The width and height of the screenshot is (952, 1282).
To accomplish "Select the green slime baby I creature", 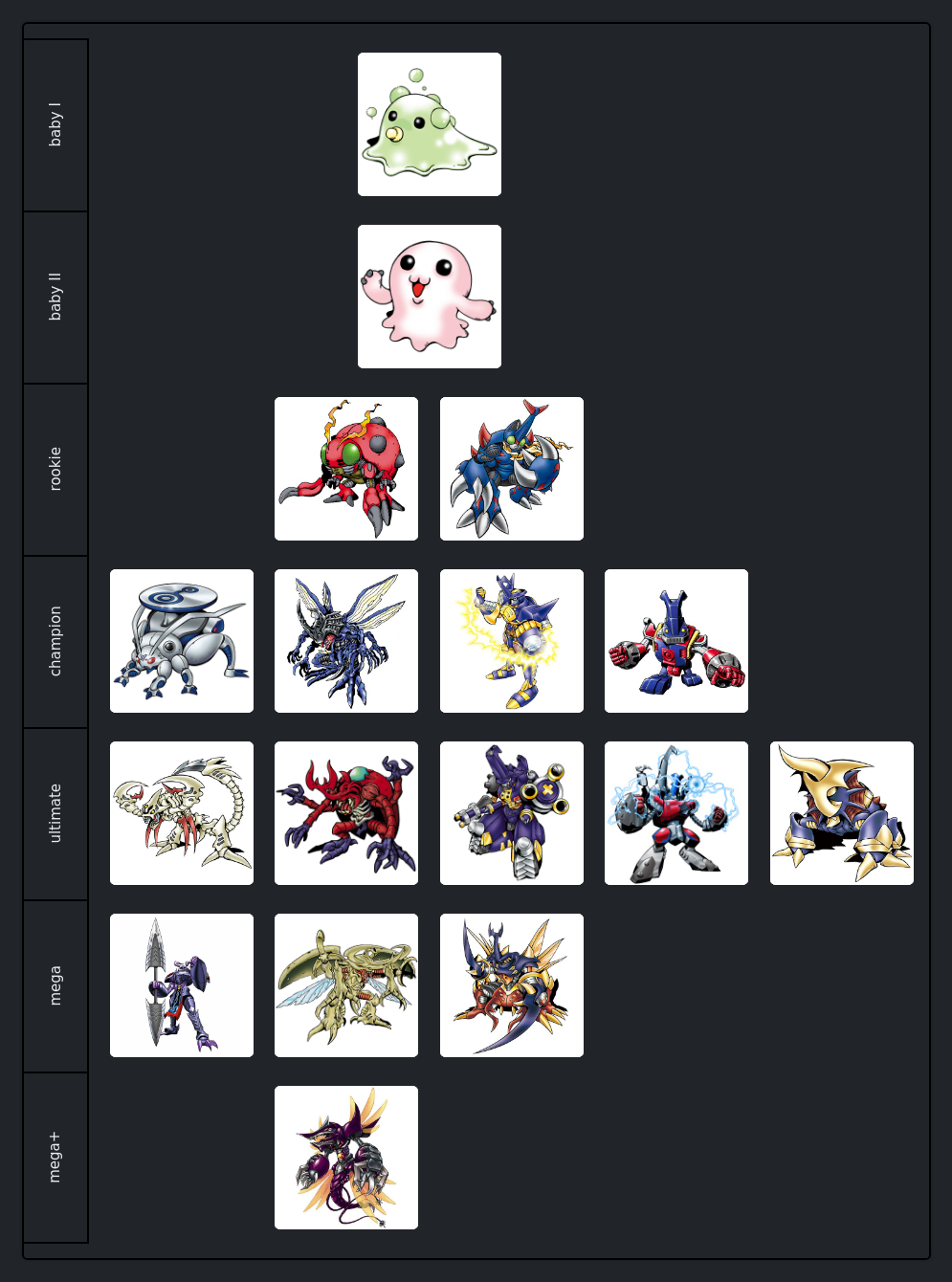I will (430, 124).
